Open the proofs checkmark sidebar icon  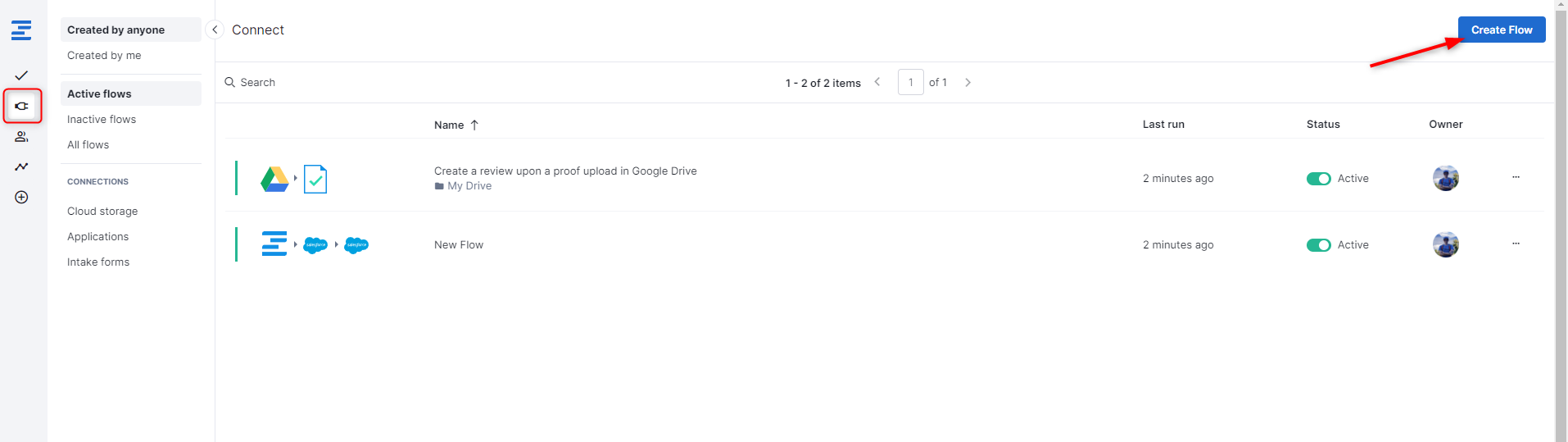coord(21,75)
